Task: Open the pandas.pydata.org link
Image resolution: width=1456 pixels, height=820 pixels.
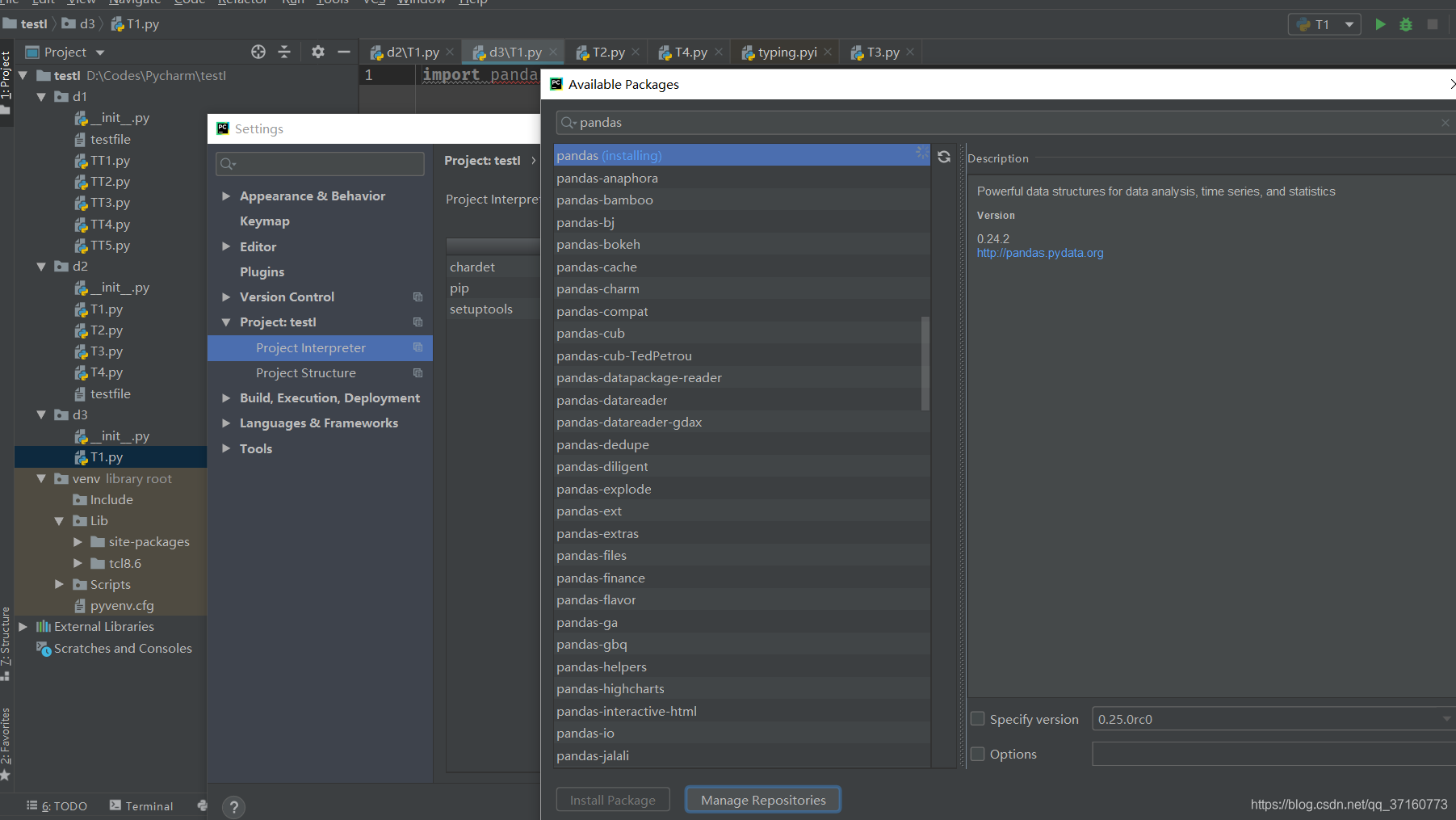Action: click(x=1040, y=253)
